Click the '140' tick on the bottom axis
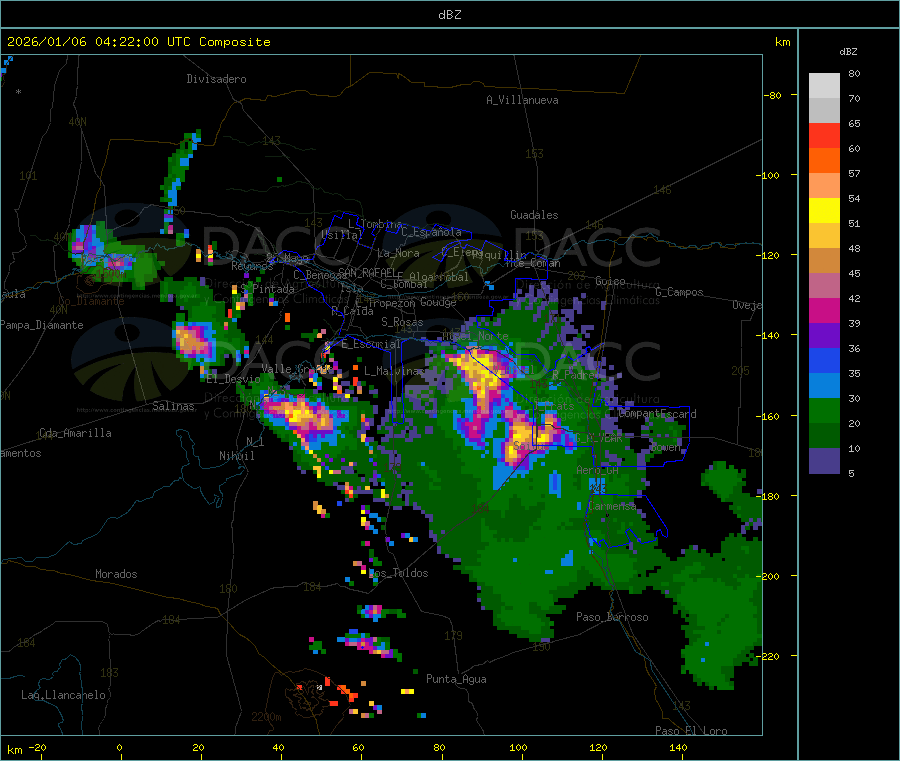900x761 pixels. [x=678, y=748]
